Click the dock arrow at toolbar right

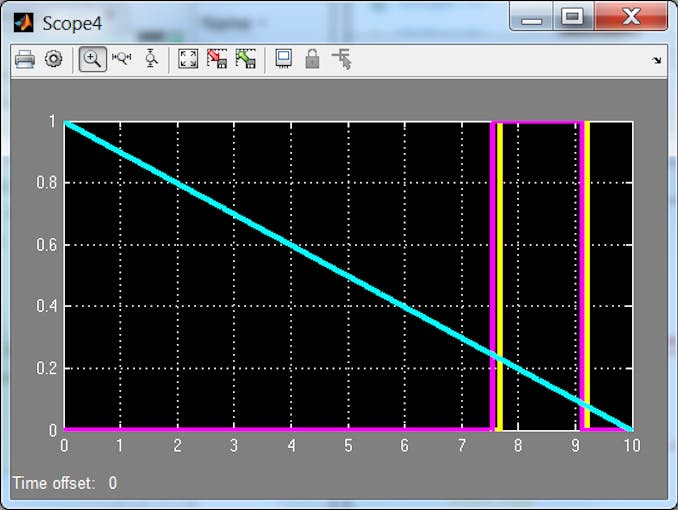(657, 60)
